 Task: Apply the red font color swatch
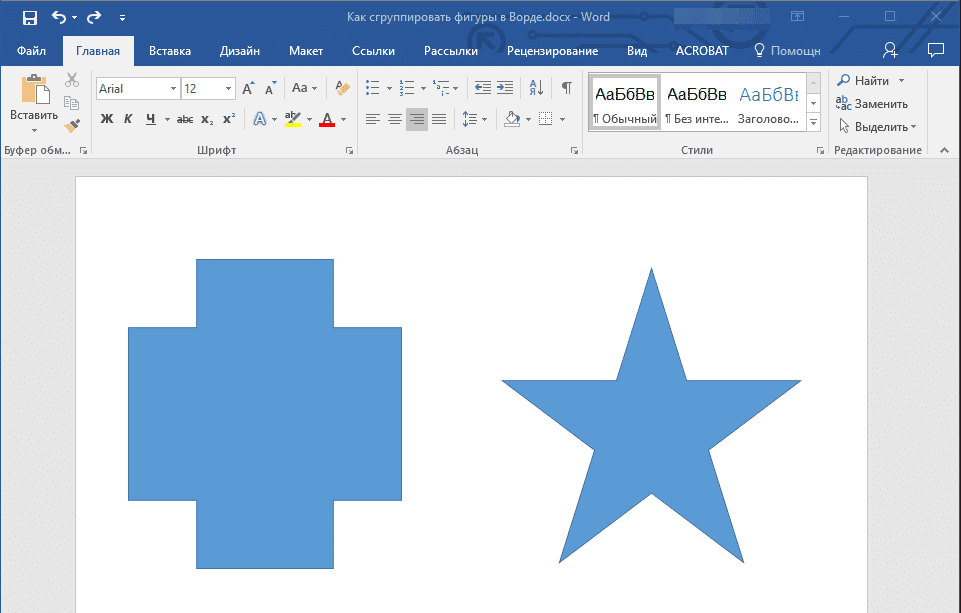[x=326, y=119]
